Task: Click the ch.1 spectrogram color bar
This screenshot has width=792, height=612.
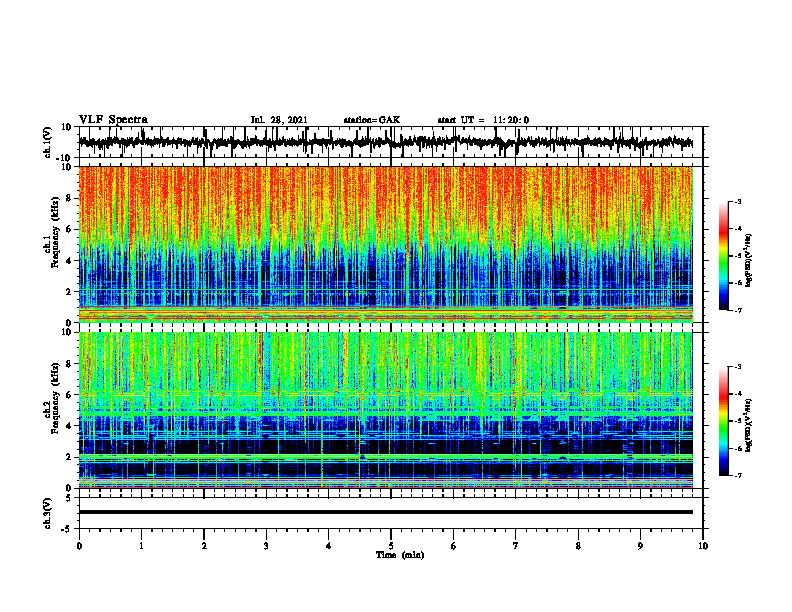Action: 723,256
